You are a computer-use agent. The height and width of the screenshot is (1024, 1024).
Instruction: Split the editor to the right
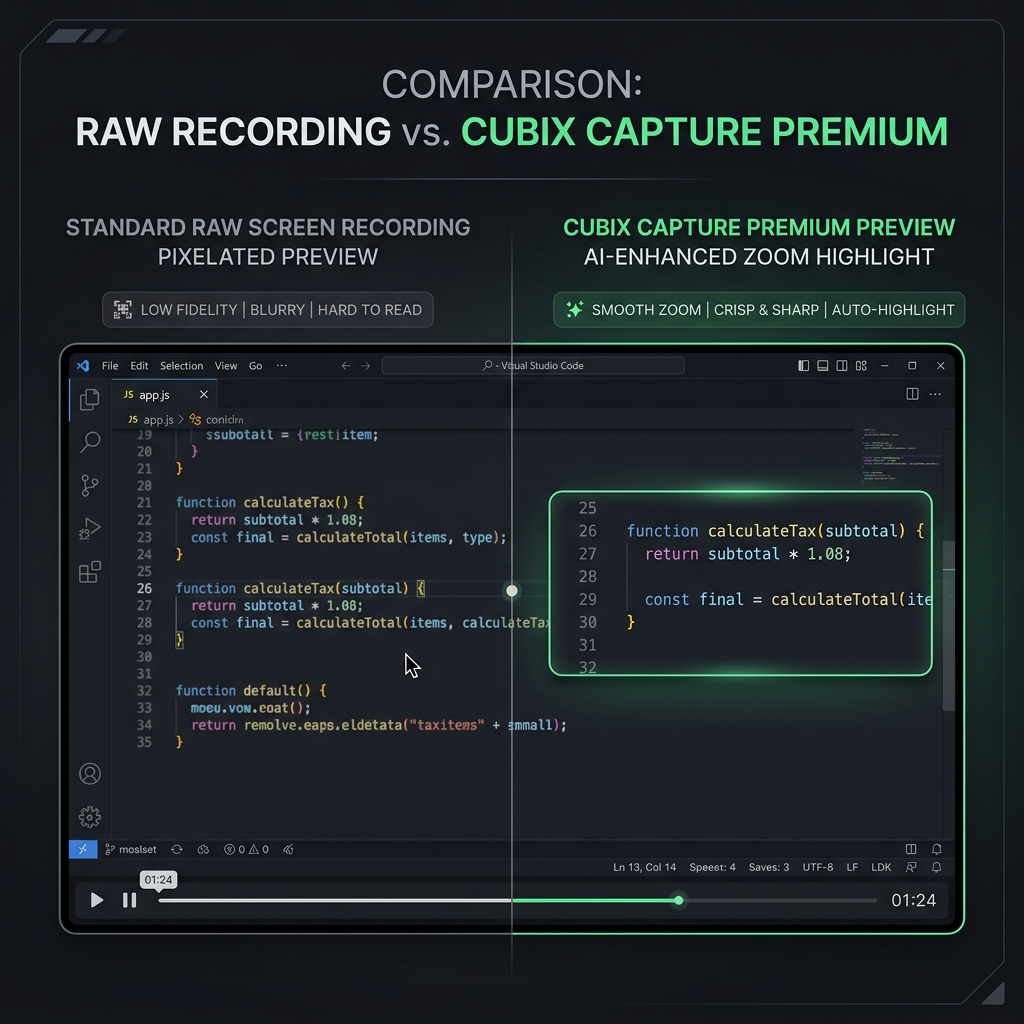click(x=912, y=394)
